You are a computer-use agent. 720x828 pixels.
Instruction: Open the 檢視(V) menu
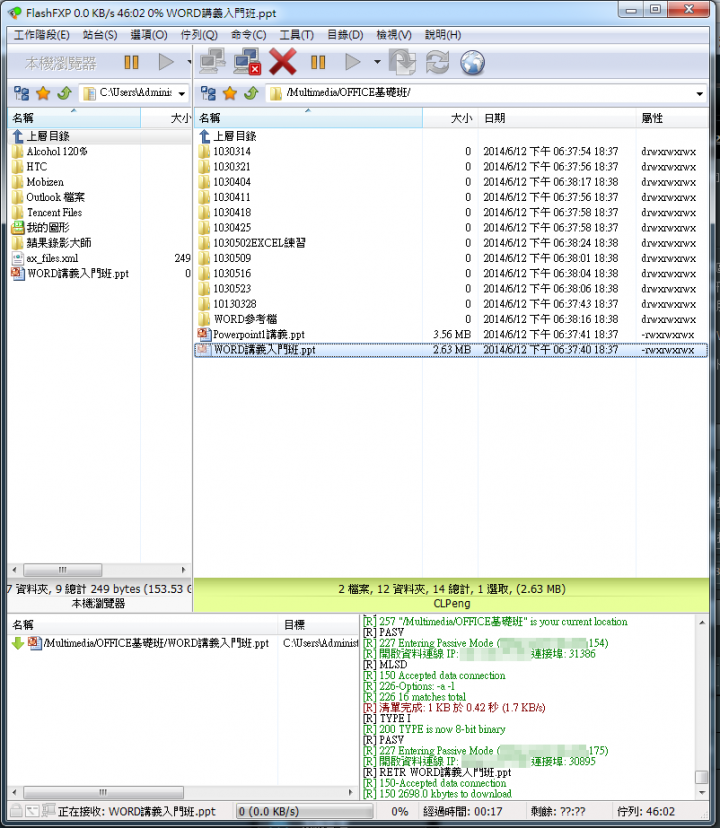[x=394, y=35]
